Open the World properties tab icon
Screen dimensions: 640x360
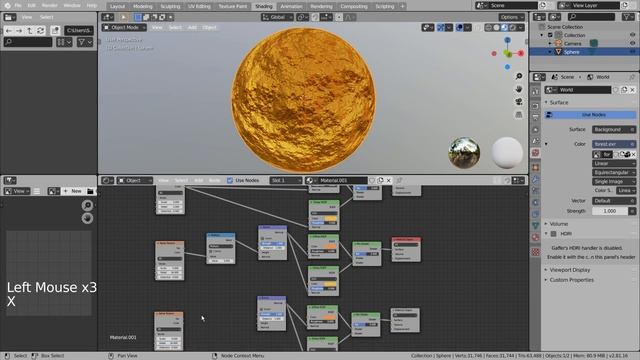tap(536, 153)
